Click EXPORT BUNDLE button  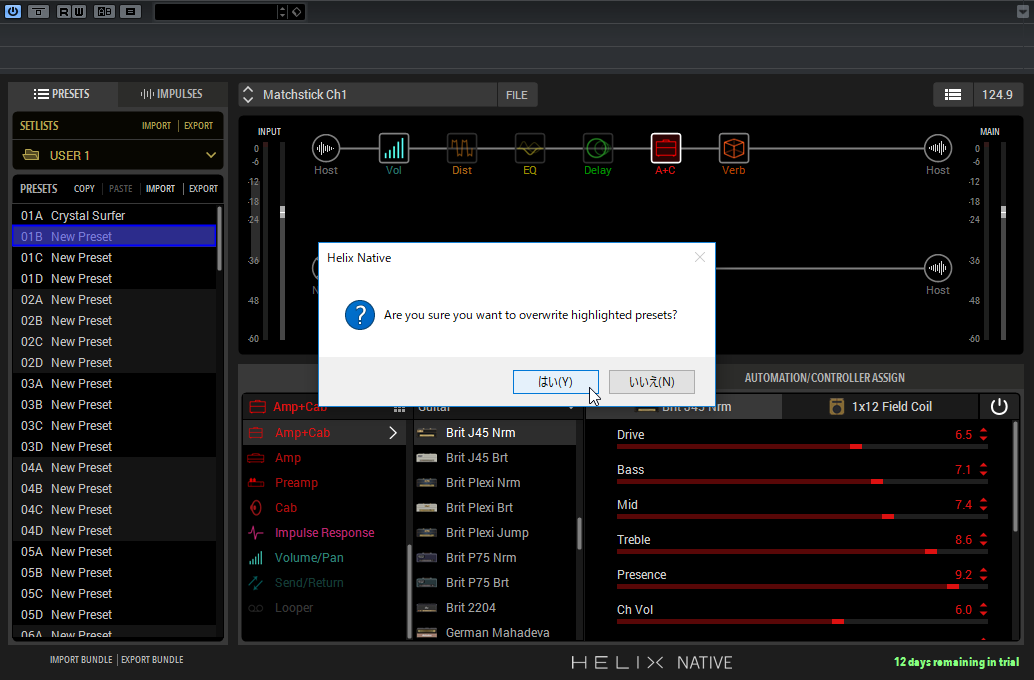tap(152, 660)
